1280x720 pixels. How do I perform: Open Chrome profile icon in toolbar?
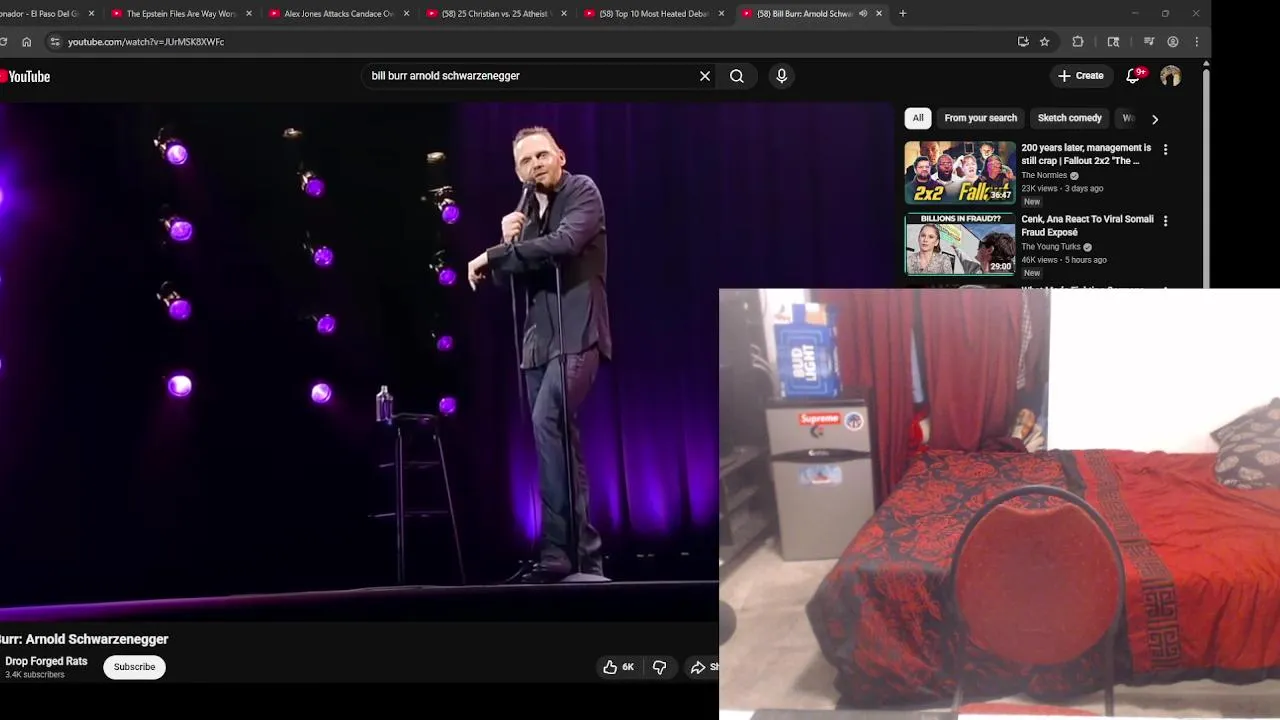tap(1173, 42)
